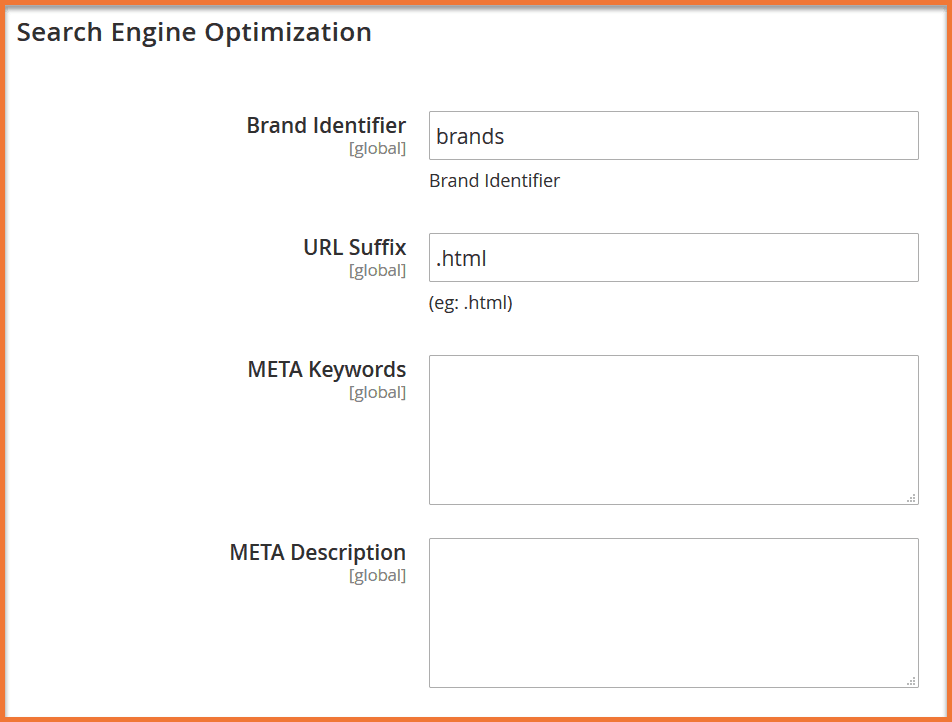Image resolution: width=952 pixels, height=722 pixels.
Task: Click the META Description textarea resize handle
Action: (911, 680)
